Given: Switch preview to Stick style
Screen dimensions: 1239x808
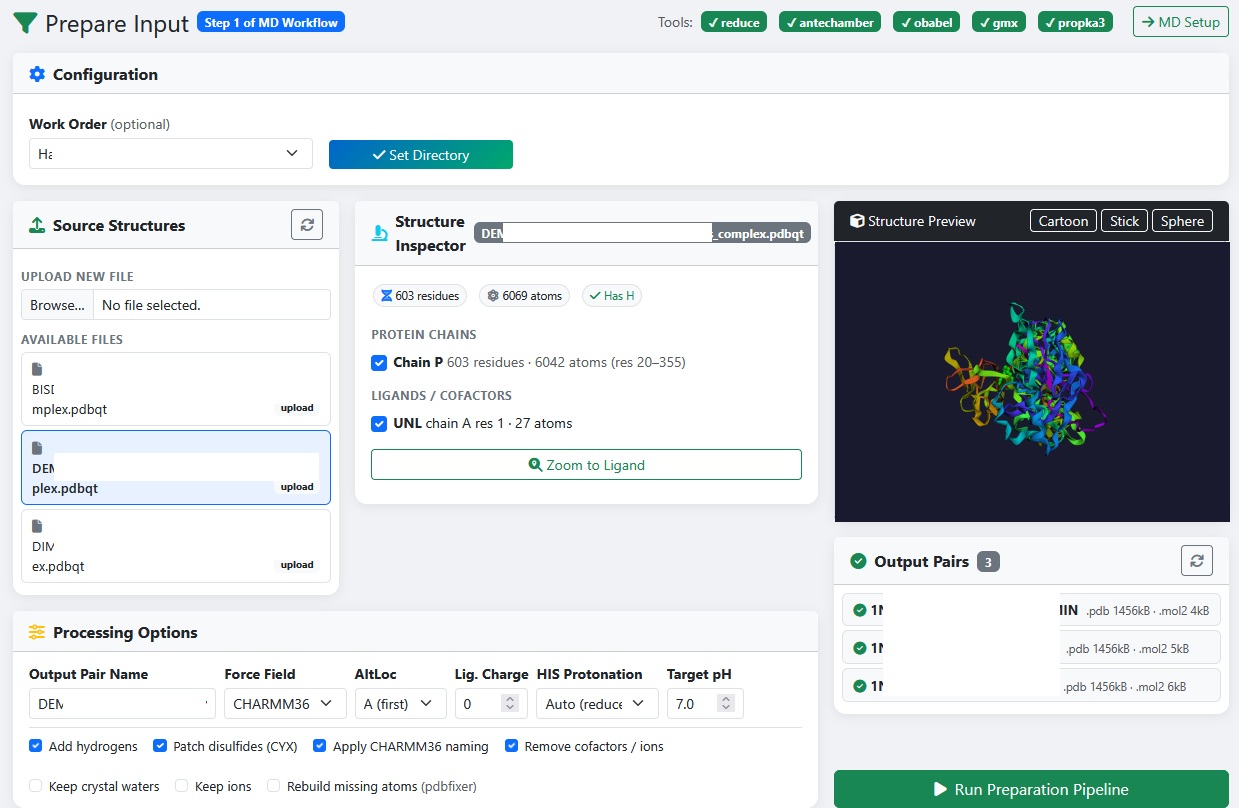Looking at the screenshot, I should 1124,221.
